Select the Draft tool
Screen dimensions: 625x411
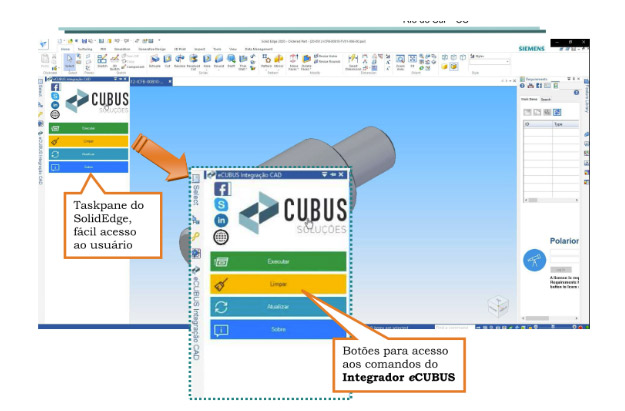pyautogui.click(x=231, y=61)
